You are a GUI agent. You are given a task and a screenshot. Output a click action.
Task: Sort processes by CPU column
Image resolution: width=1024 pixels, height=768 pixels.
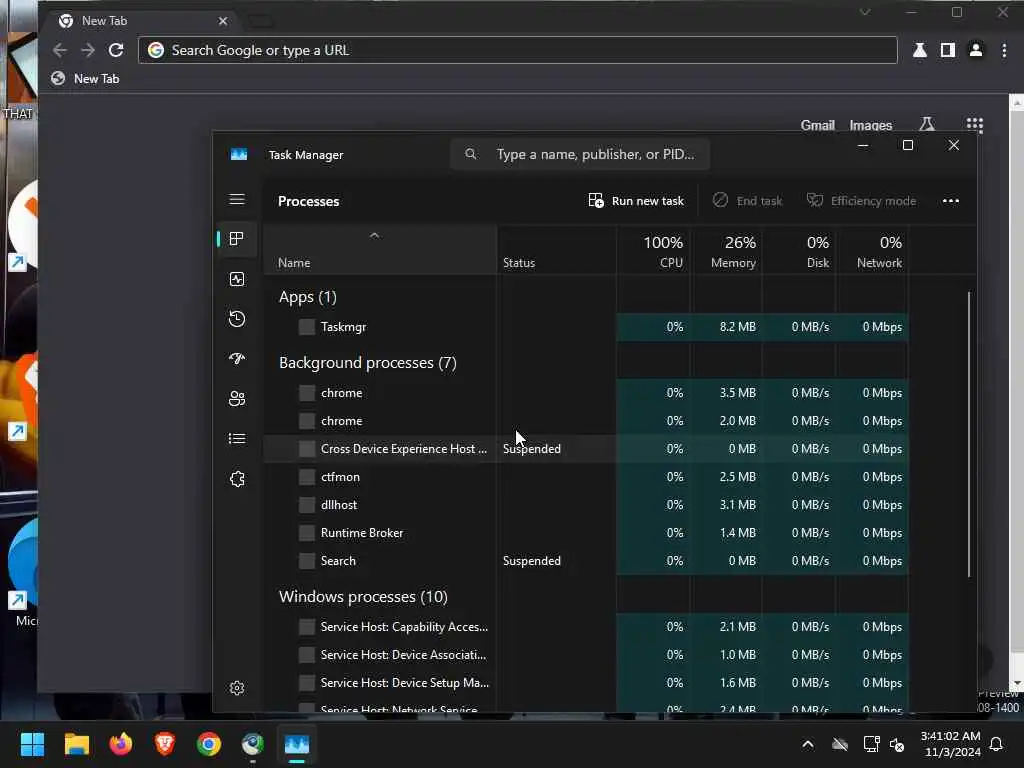pyautogui.click(x=654, y=250)
